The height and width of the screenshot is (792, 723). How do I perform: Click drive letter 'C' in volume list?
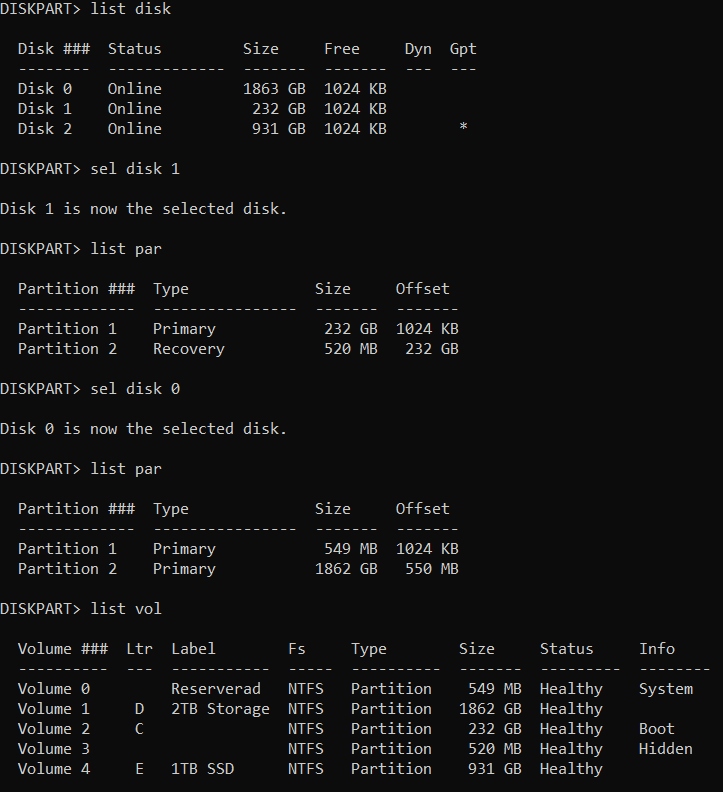click(139, 729)
